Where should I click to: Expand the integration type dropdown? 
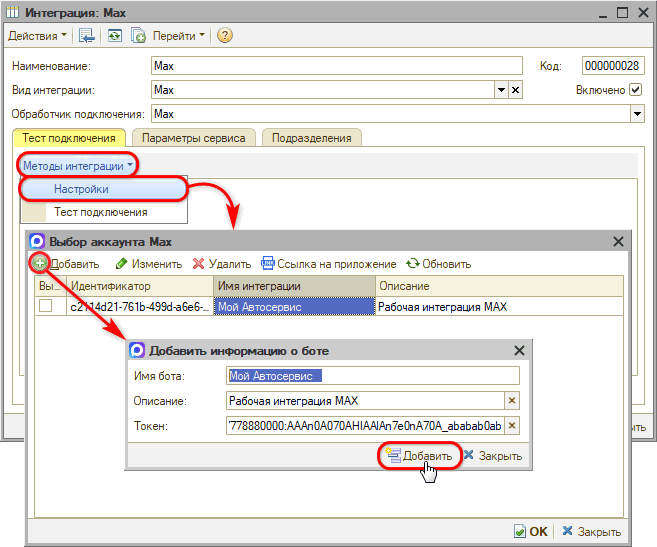(x=501, y=90)
